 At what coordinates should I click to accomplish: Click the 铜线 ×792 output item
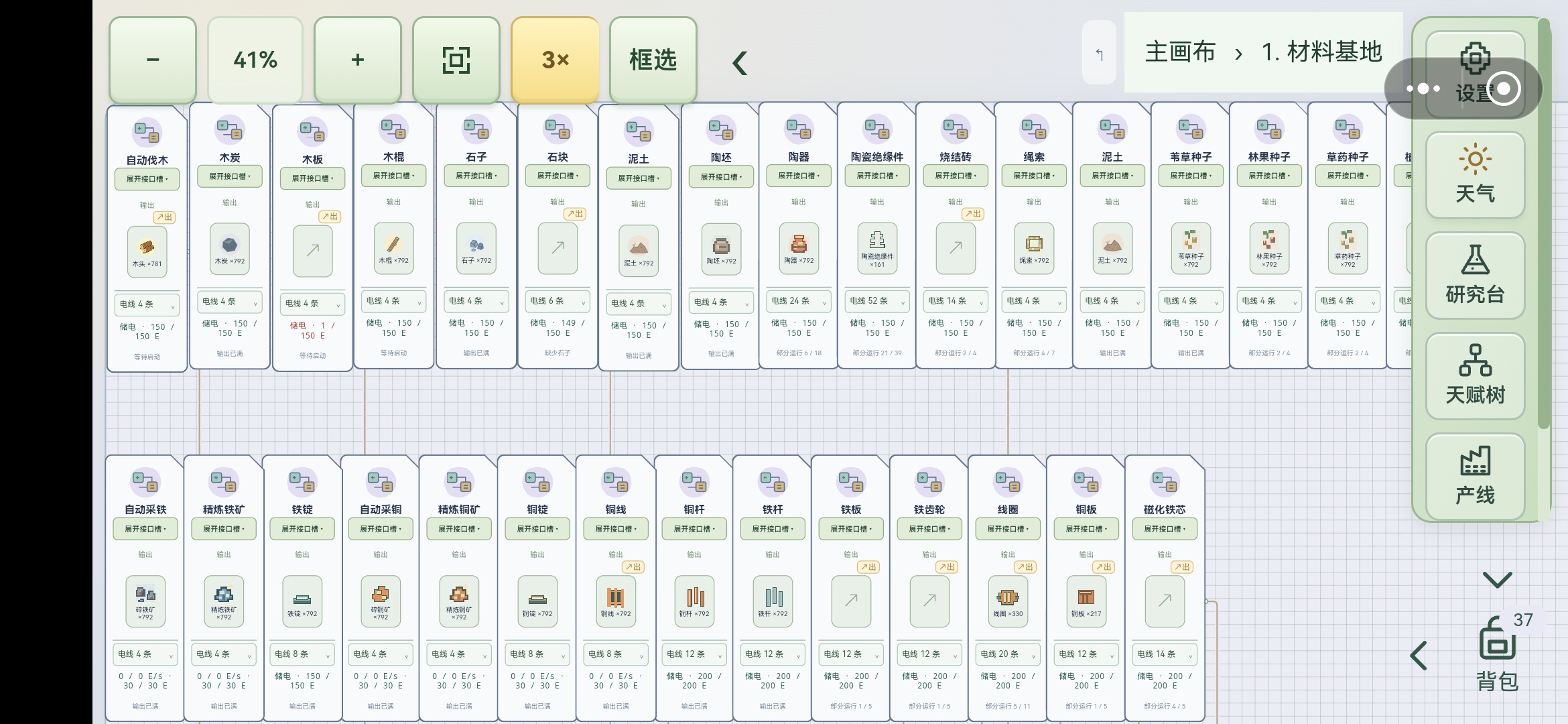click(x=616, y=601)
